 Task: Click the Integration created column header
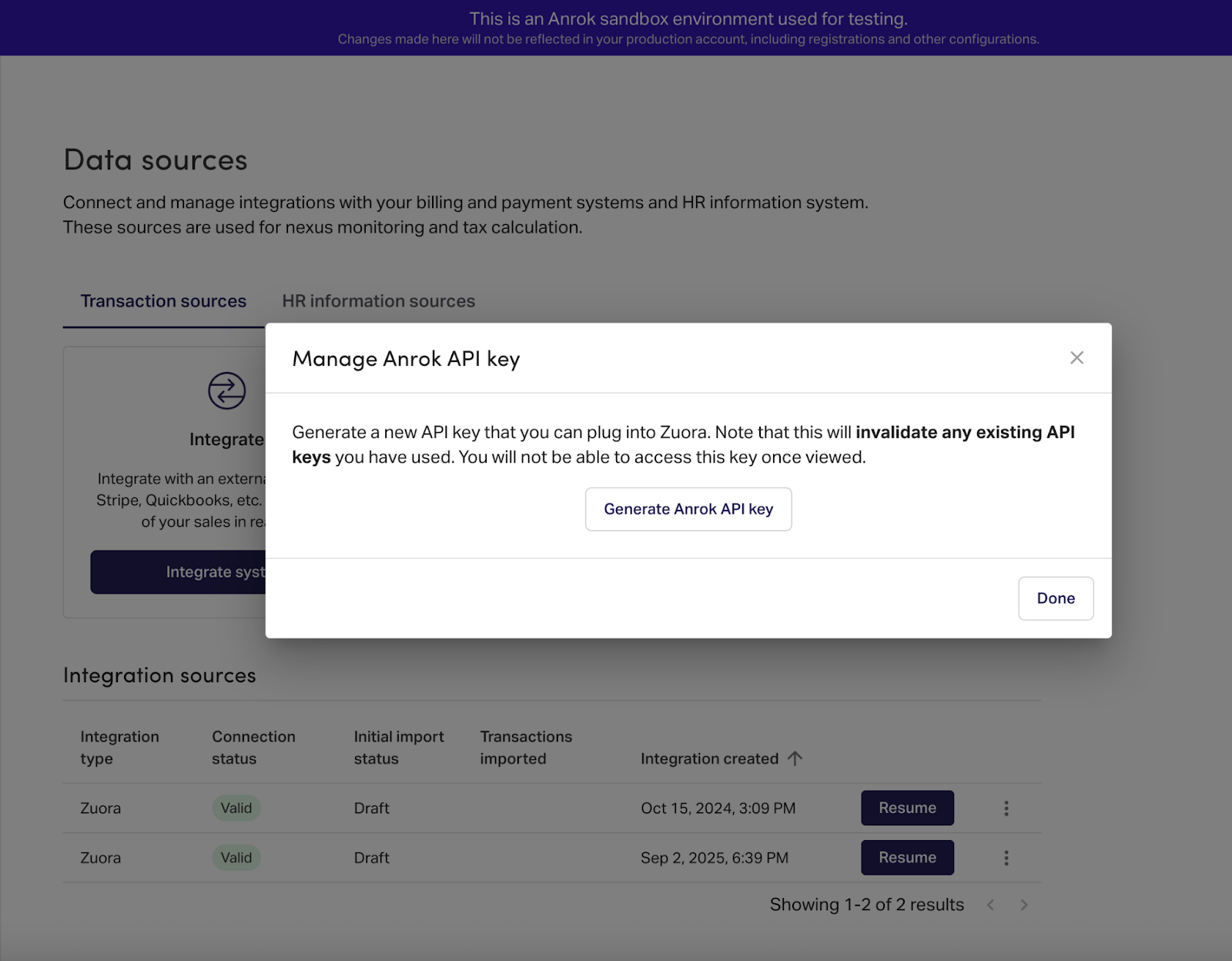(x=709, y=758)
